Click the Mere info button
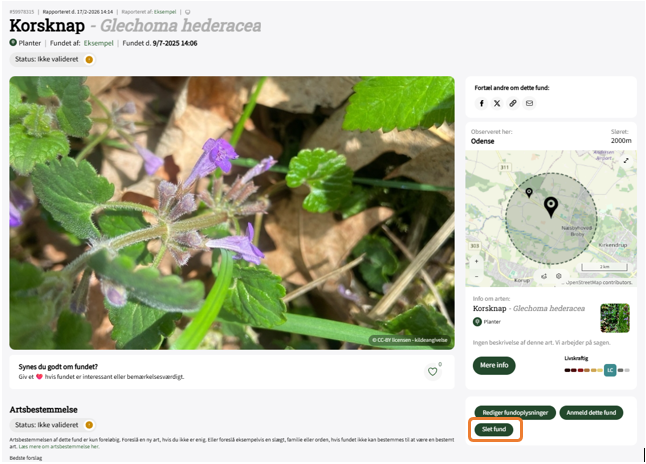The height and width of the screenshot is (464, 646). click(494, 365)
